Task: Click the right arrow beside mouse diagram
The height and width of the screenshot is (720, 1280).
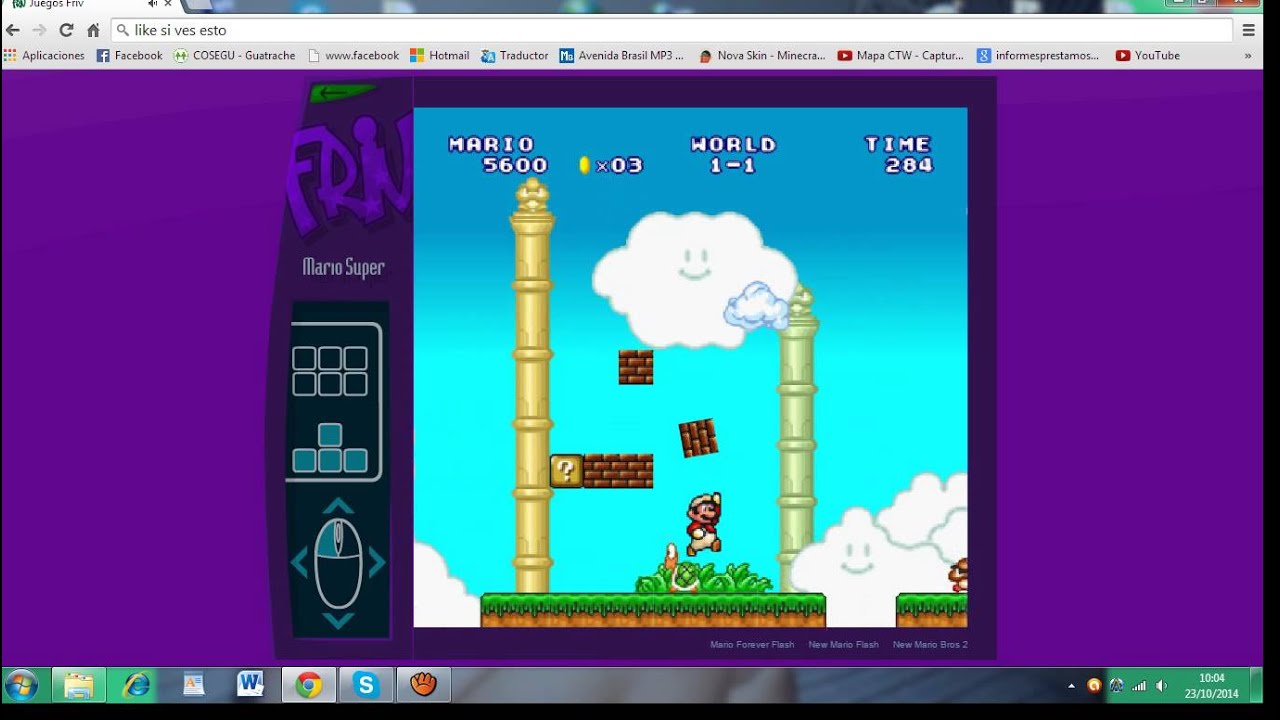Action: tap(377, 563)
